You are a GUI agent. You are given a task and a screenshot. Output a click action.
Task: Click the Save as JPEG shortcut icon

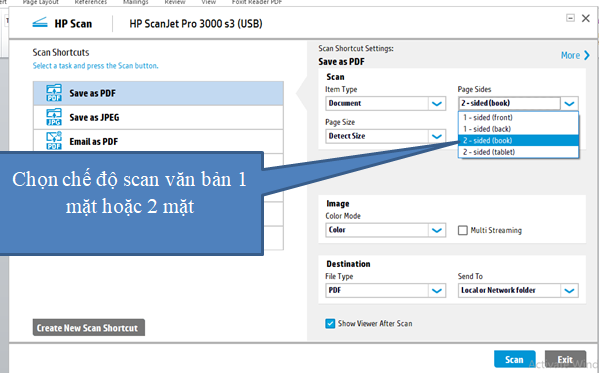click(x=54, y=117)
